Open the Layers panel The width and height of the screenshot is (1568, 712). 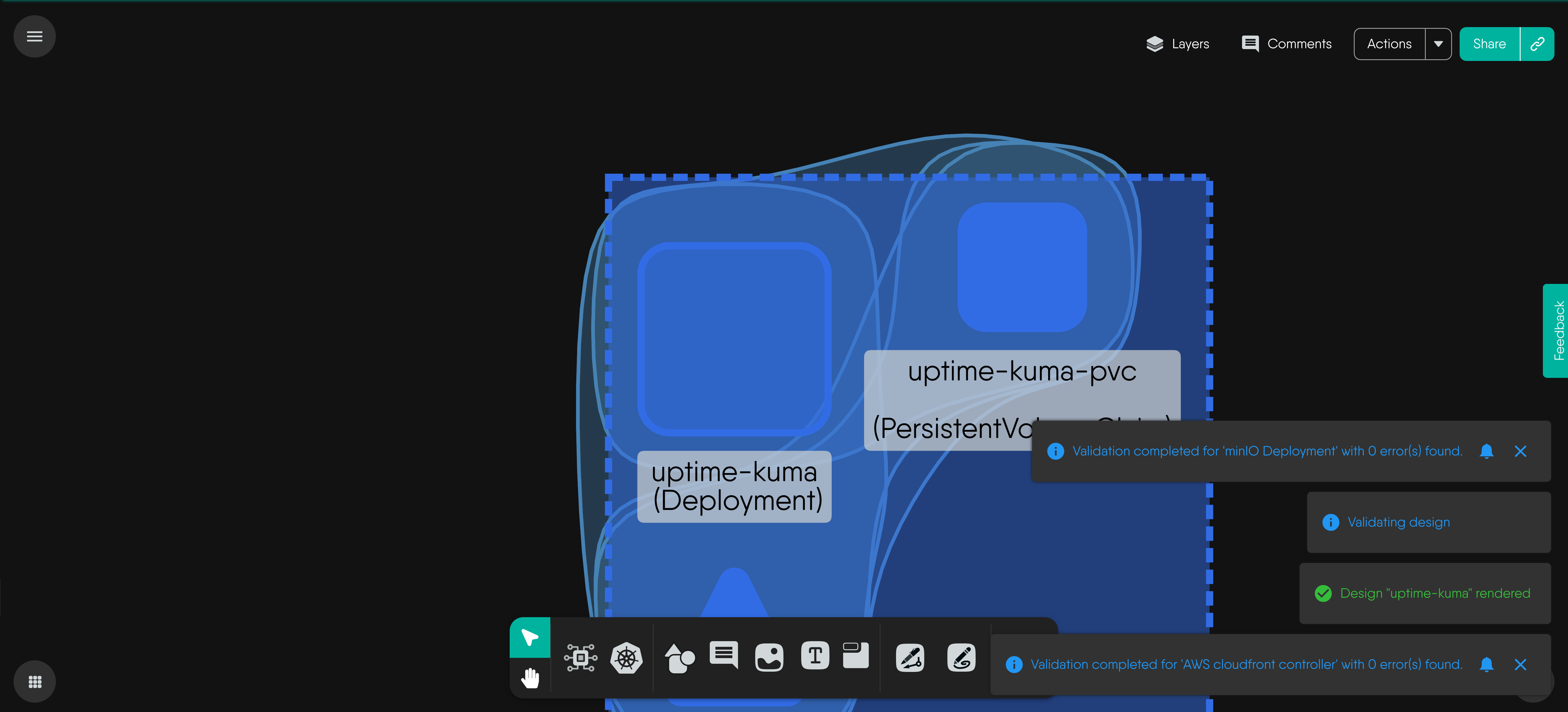1177,44
